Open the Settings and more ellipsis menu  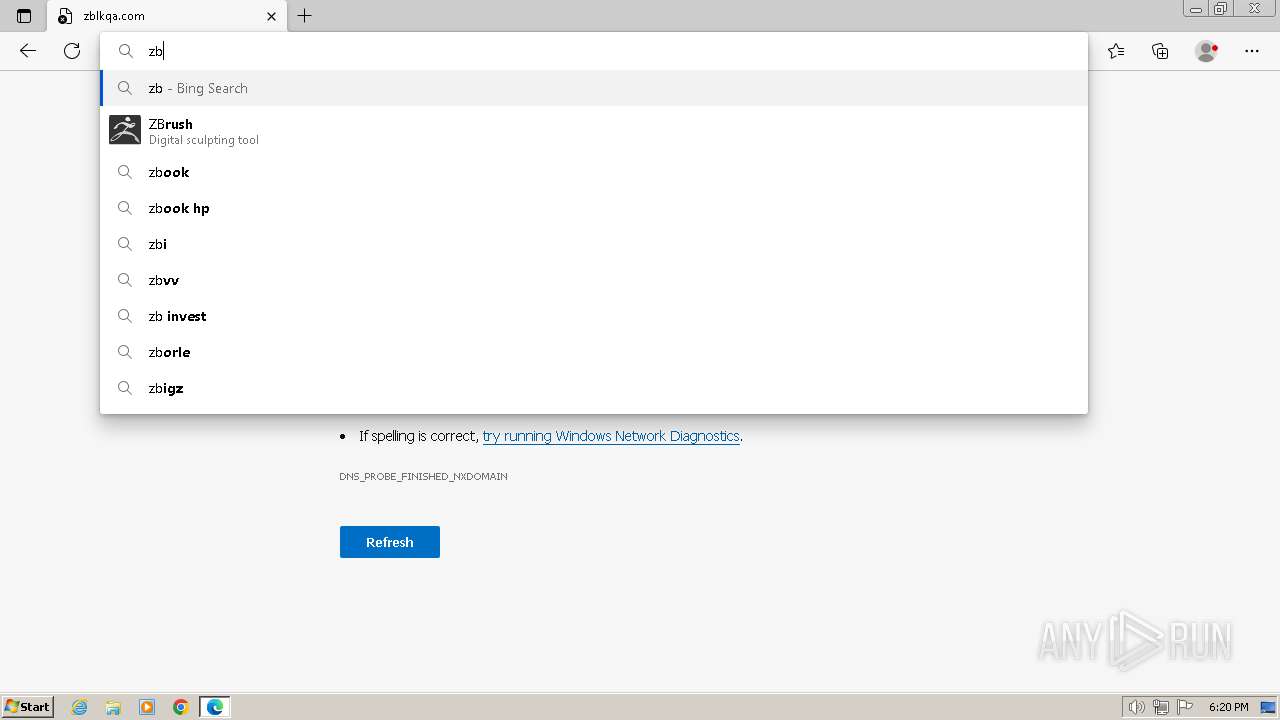1252,51
